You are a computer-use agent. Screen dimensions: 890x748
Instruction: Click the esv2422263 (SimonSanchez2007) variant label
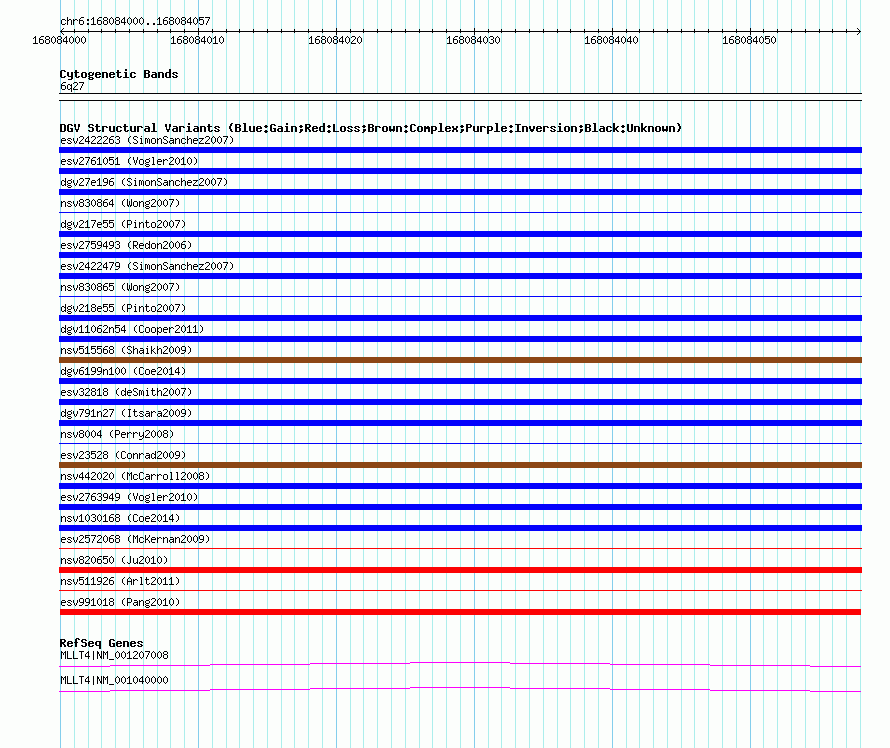(x=147, y=140)
